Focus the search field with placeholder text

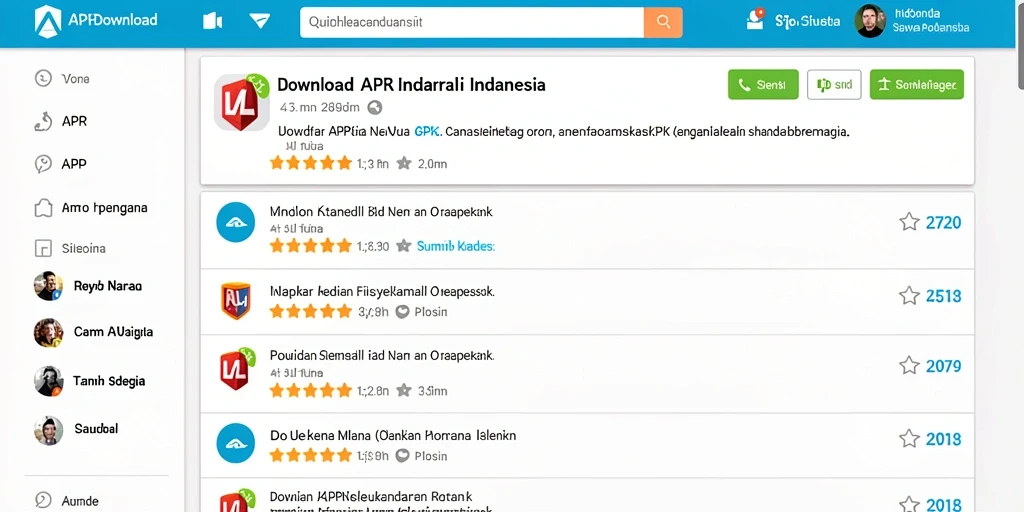[472, 22]
